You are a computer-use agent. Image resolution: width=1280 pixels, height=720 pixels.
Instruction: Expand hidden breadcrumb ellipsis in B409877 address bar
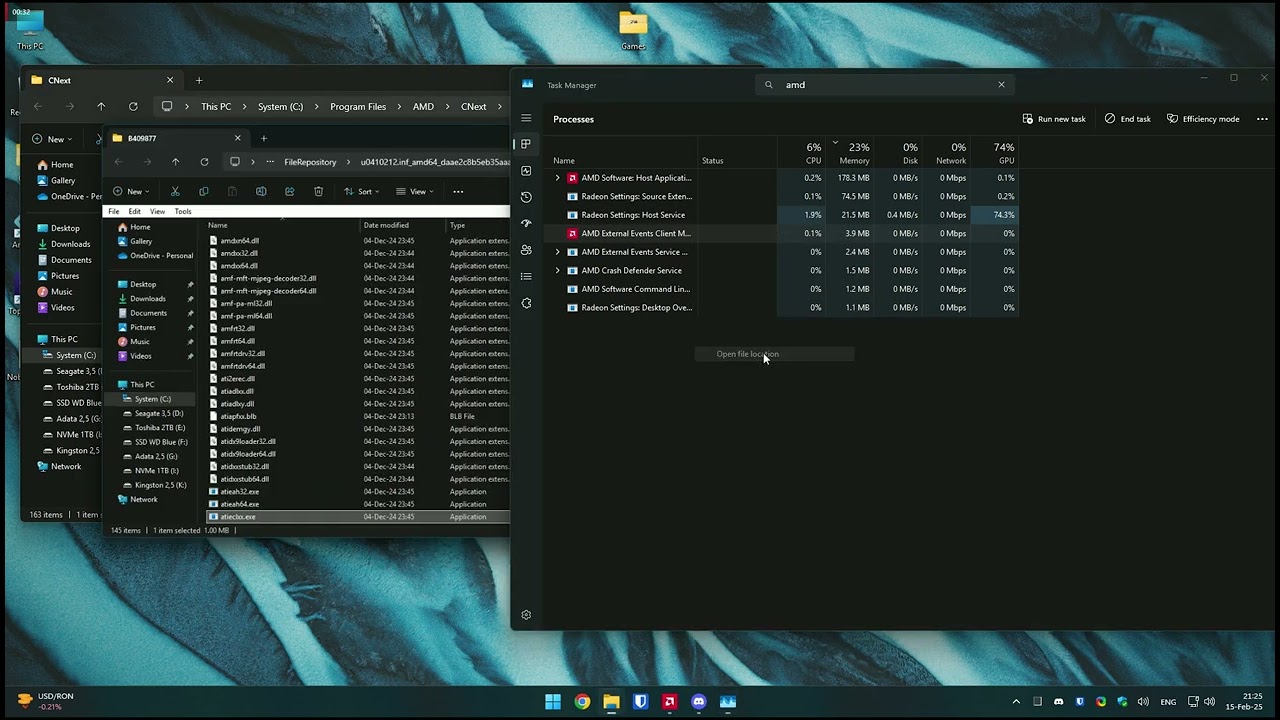tap(269, 162)
